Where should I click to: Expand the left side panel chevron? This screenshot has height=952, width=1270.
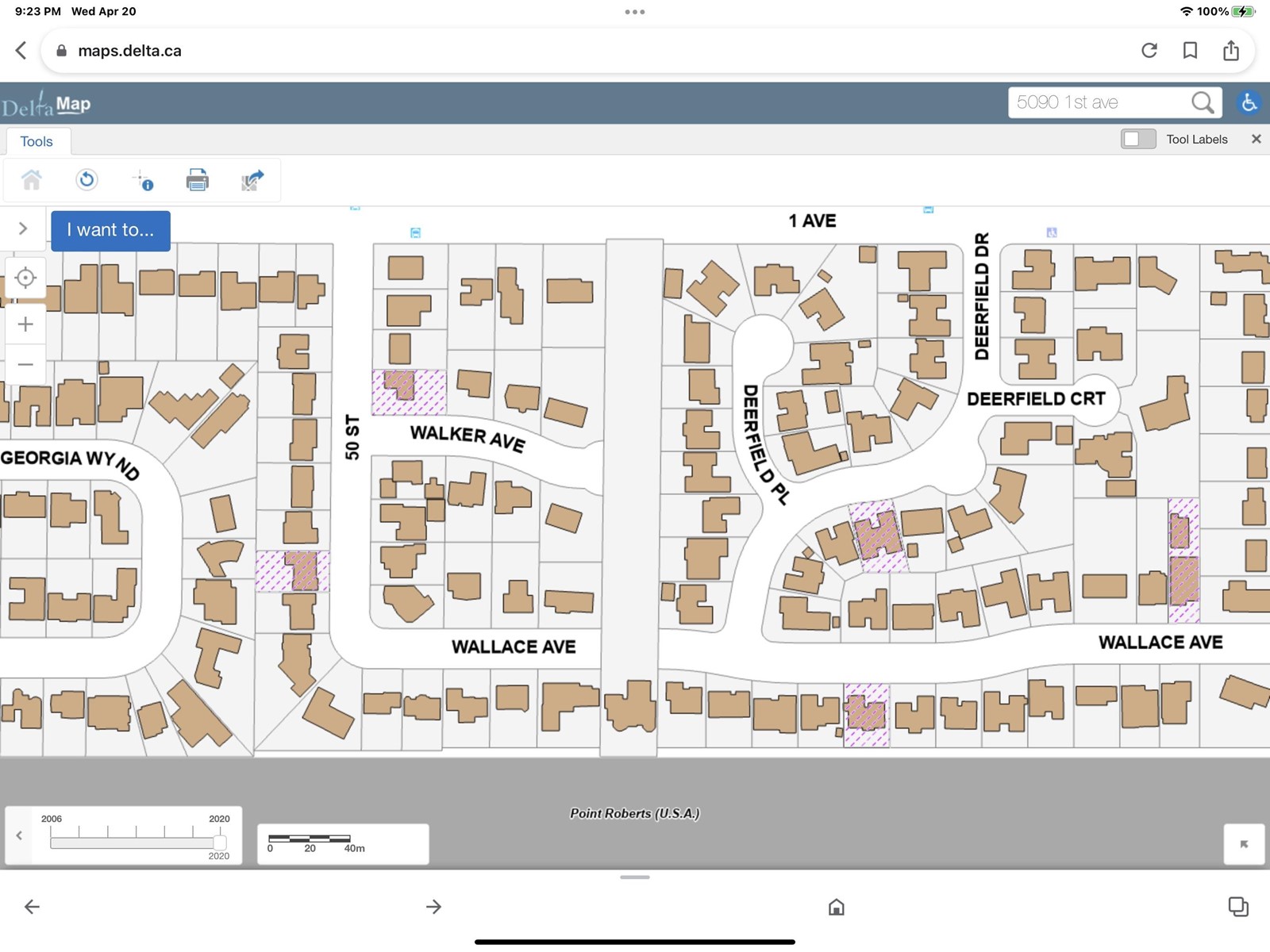pyautogui.click(x=23, y=228)
